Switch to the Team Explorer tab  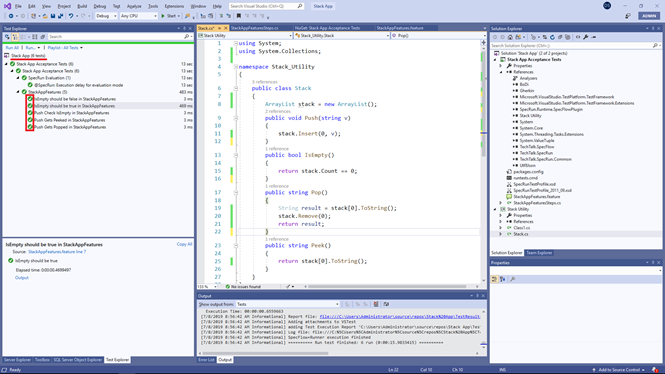(539, 253)
